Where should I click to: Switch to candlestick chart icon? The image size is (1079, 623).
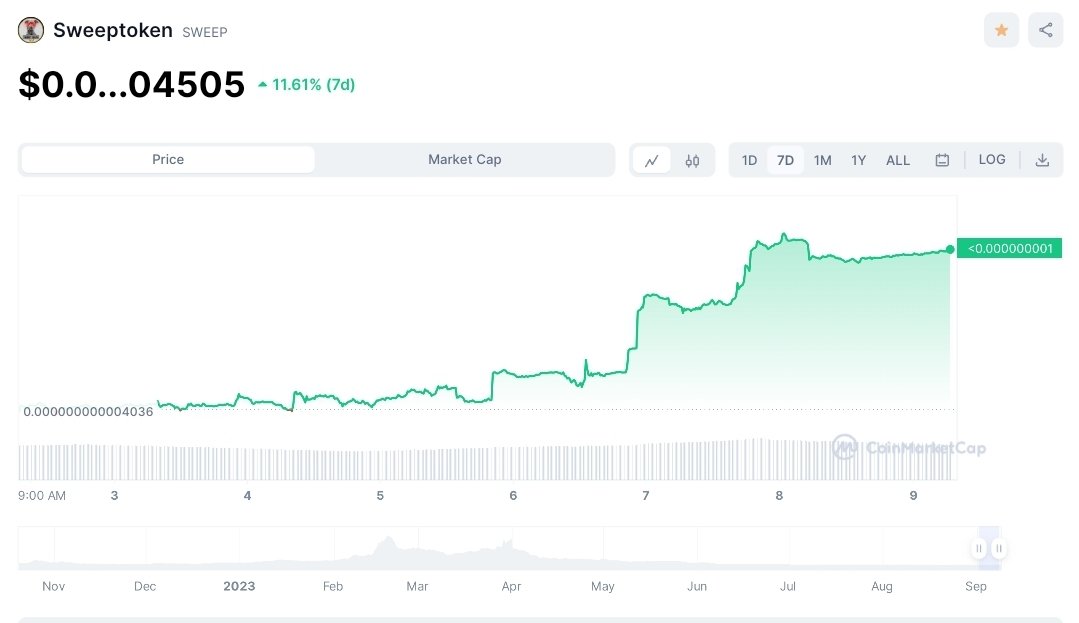click(692, 160)
